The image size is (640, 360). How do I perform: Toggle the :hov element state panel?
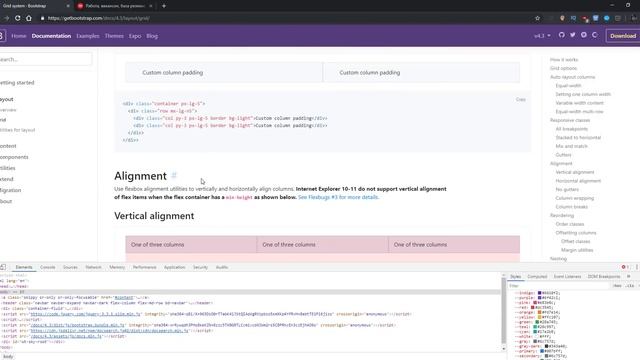click(x=618, y=286)
